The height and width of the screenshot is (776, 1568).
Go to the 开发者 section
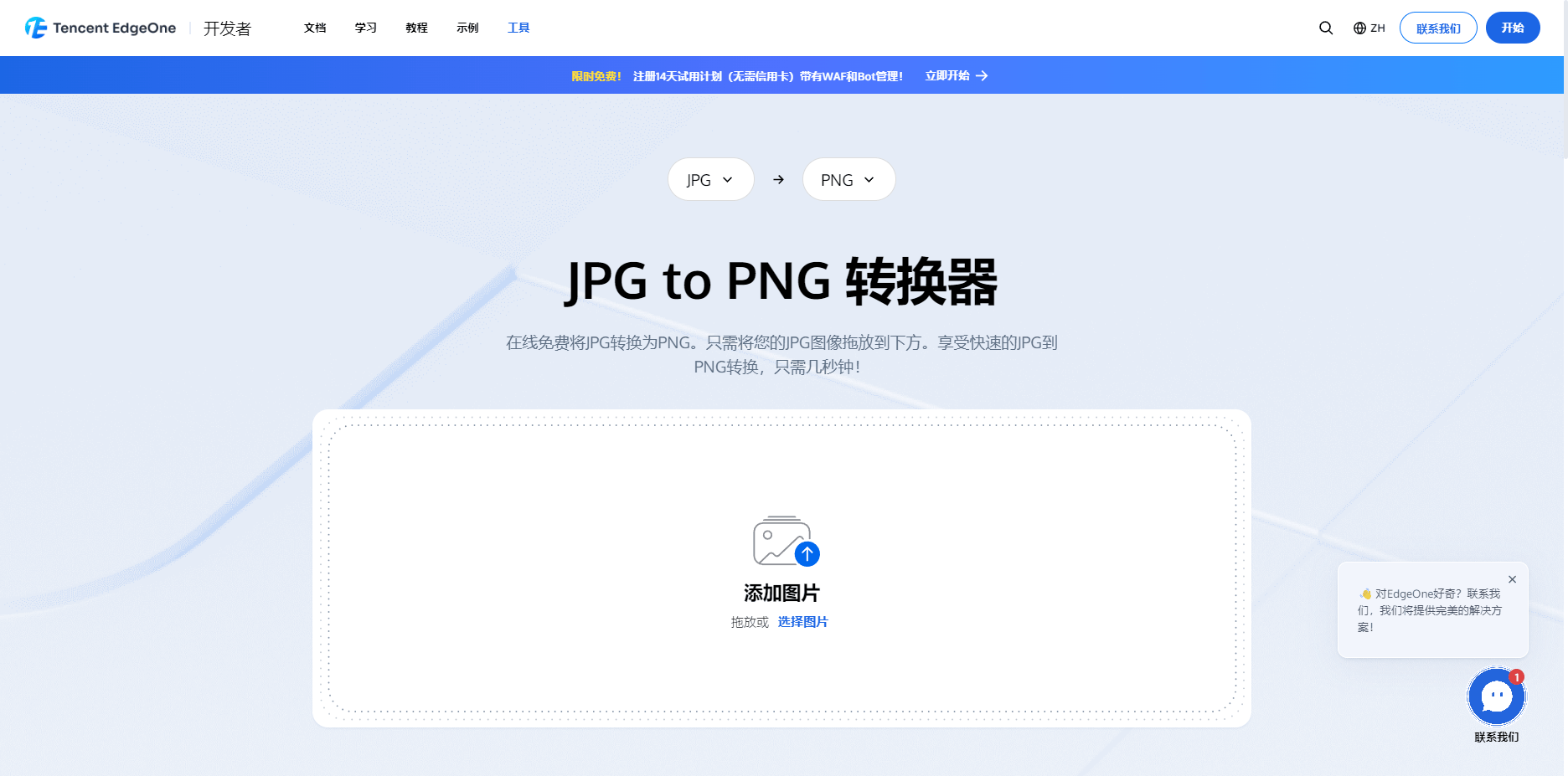227,28
